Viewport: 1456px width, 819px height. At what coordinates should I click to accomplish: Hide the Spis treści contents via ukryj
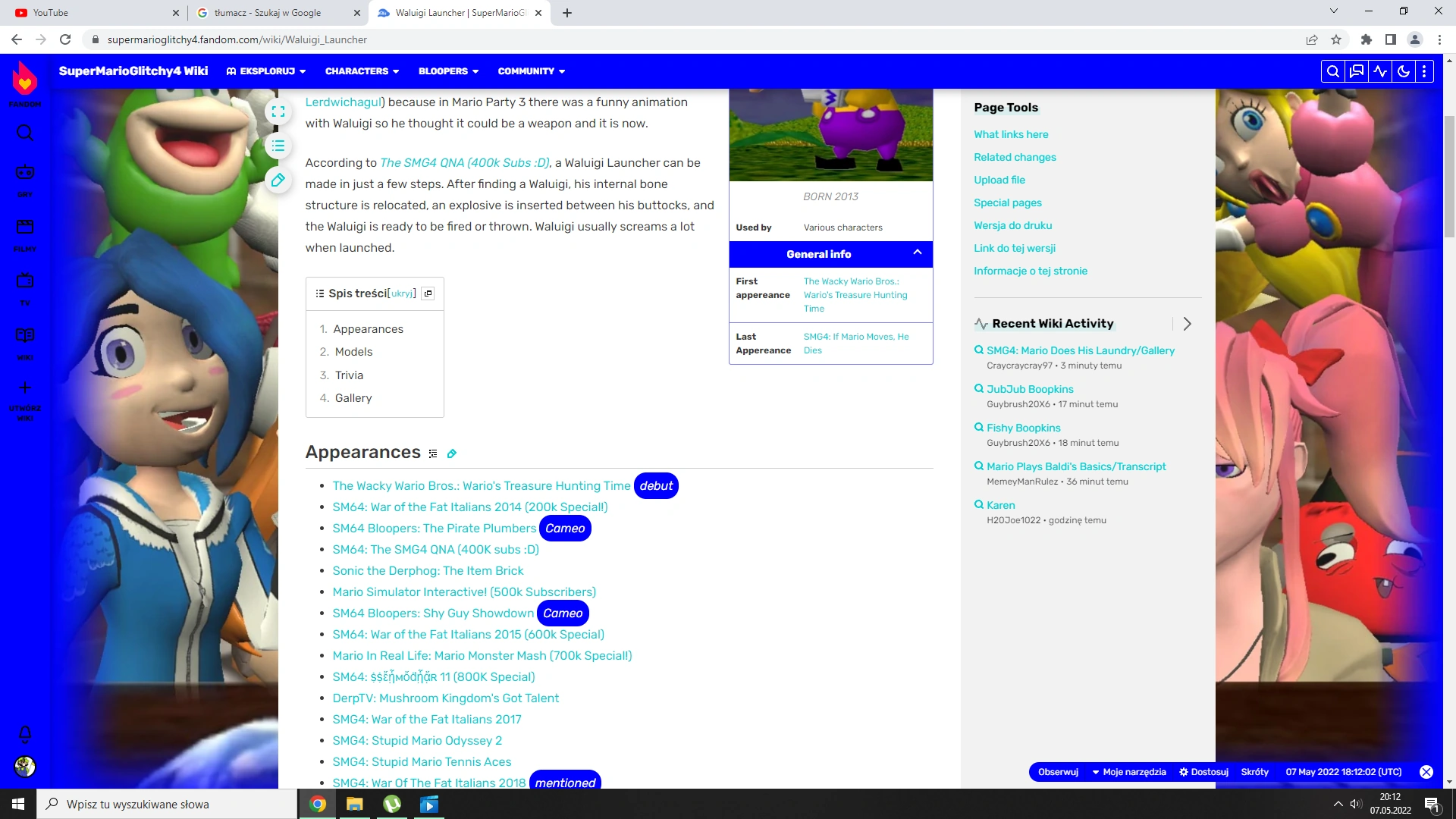pyautogui.click(x=402, y=293)
